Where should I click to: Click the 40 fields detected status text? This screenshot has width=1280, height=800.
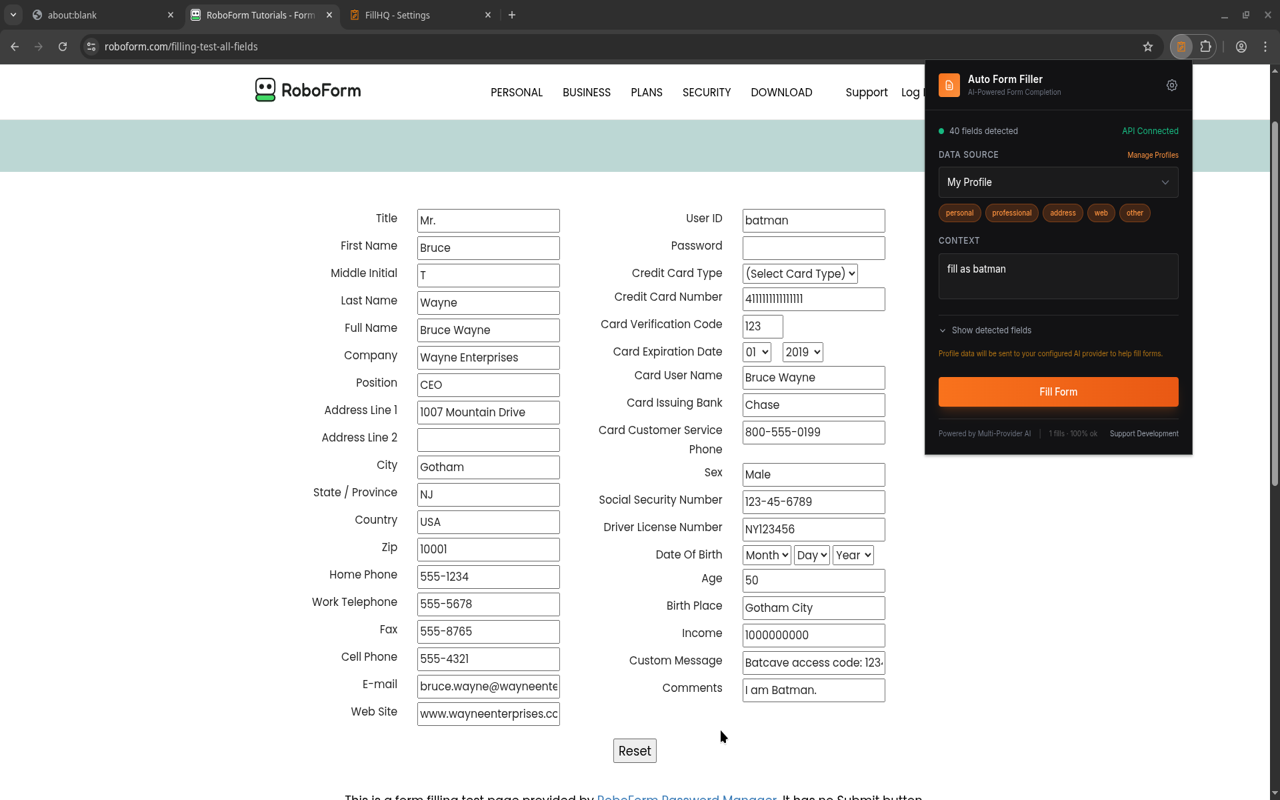pyautogui.click(x=983, y=131)
